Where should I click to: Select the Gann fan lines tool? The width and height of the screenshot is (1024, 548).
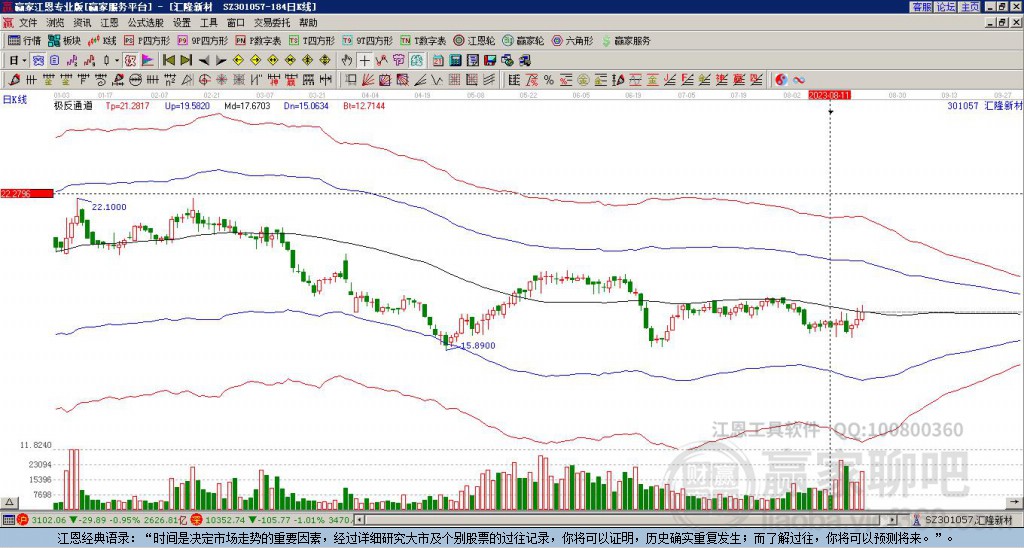click(368, 80)
